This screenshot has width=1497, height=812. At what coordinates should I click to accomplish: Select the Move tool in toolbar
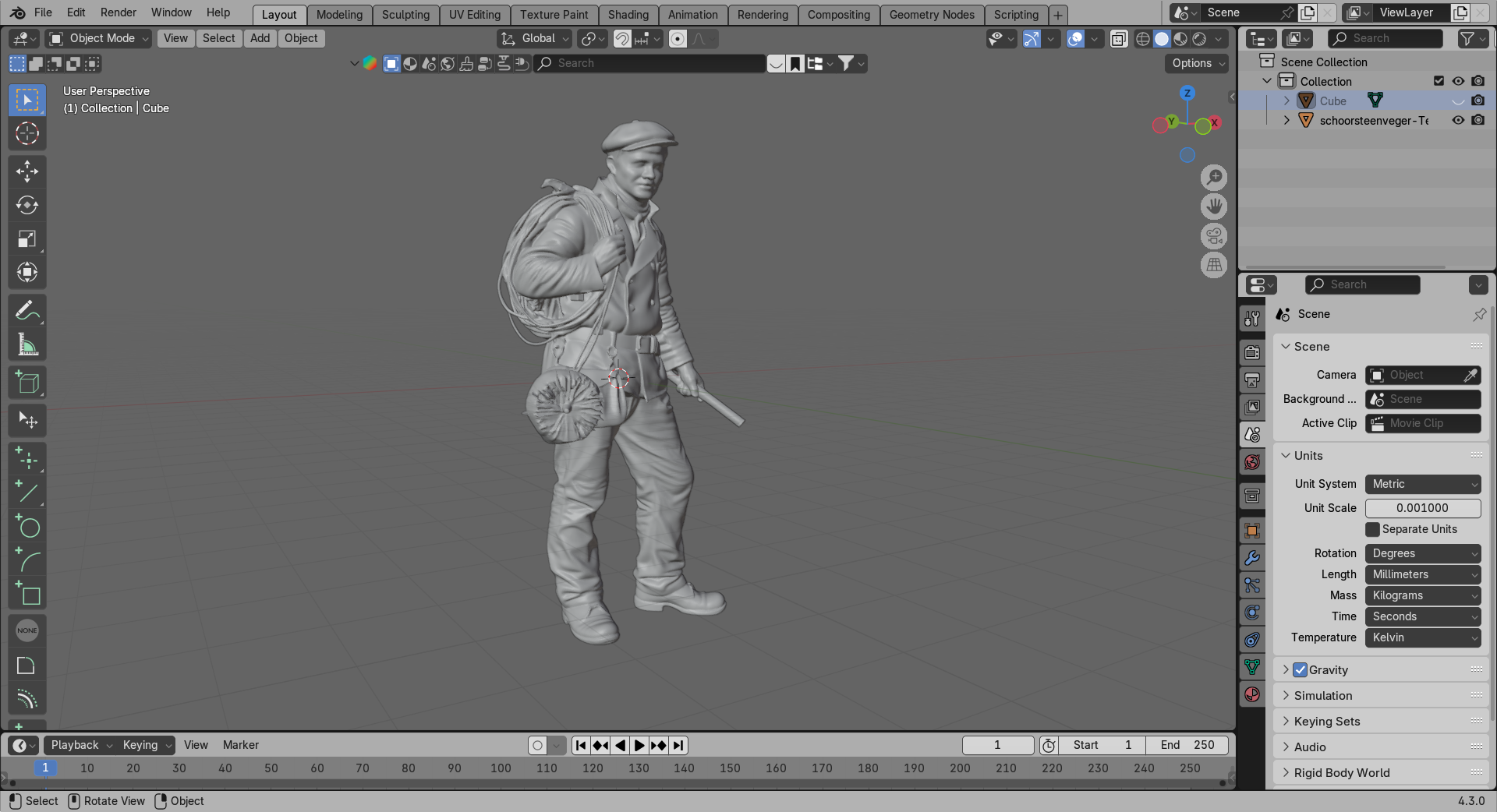point(27,171)
